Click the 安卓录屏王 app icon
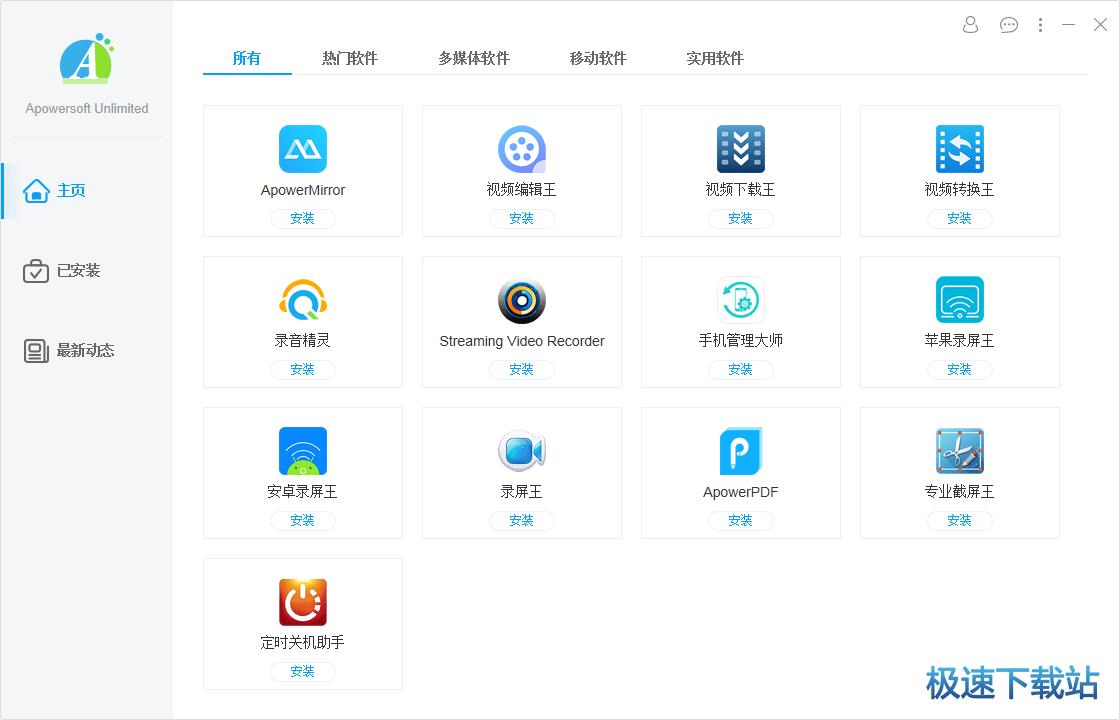The image size is (1120, 720). [302, 449]
